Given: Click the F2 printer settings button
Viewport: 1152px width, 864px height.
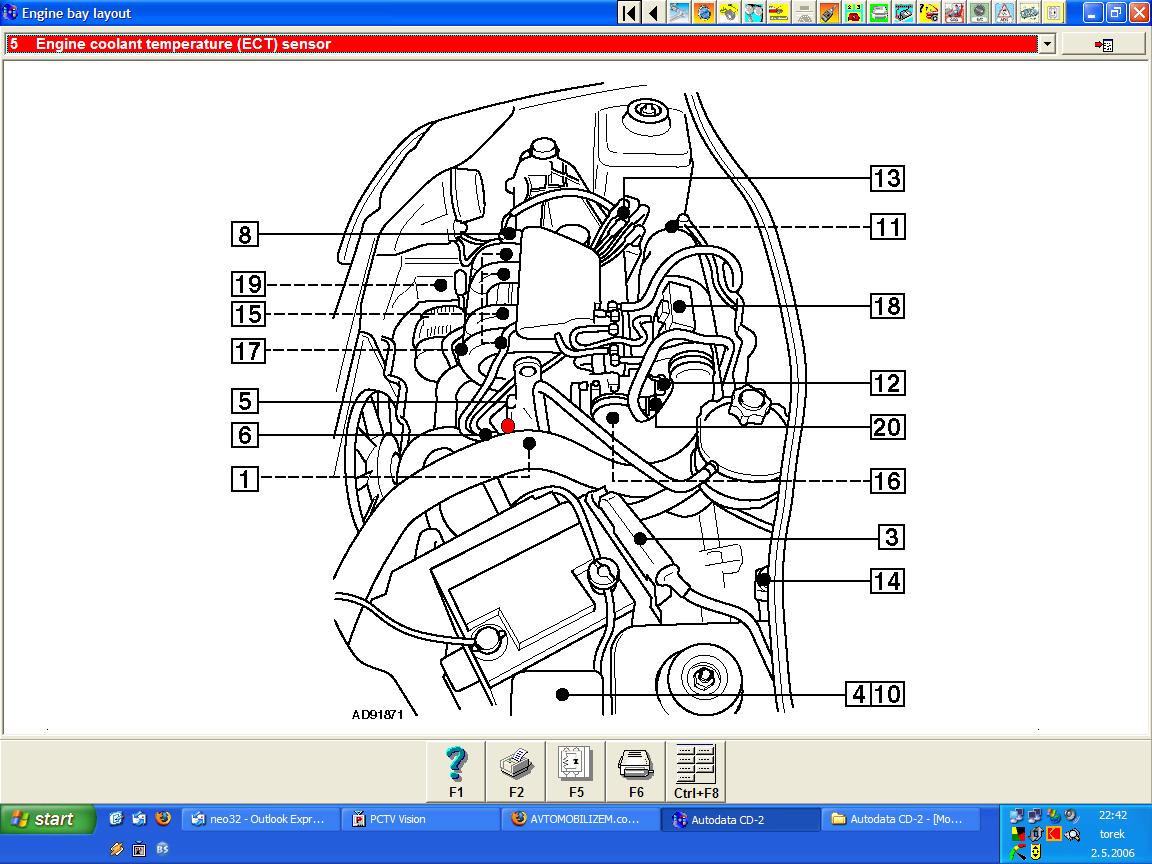Looking at the screenshot, I should tap(516, 771).
